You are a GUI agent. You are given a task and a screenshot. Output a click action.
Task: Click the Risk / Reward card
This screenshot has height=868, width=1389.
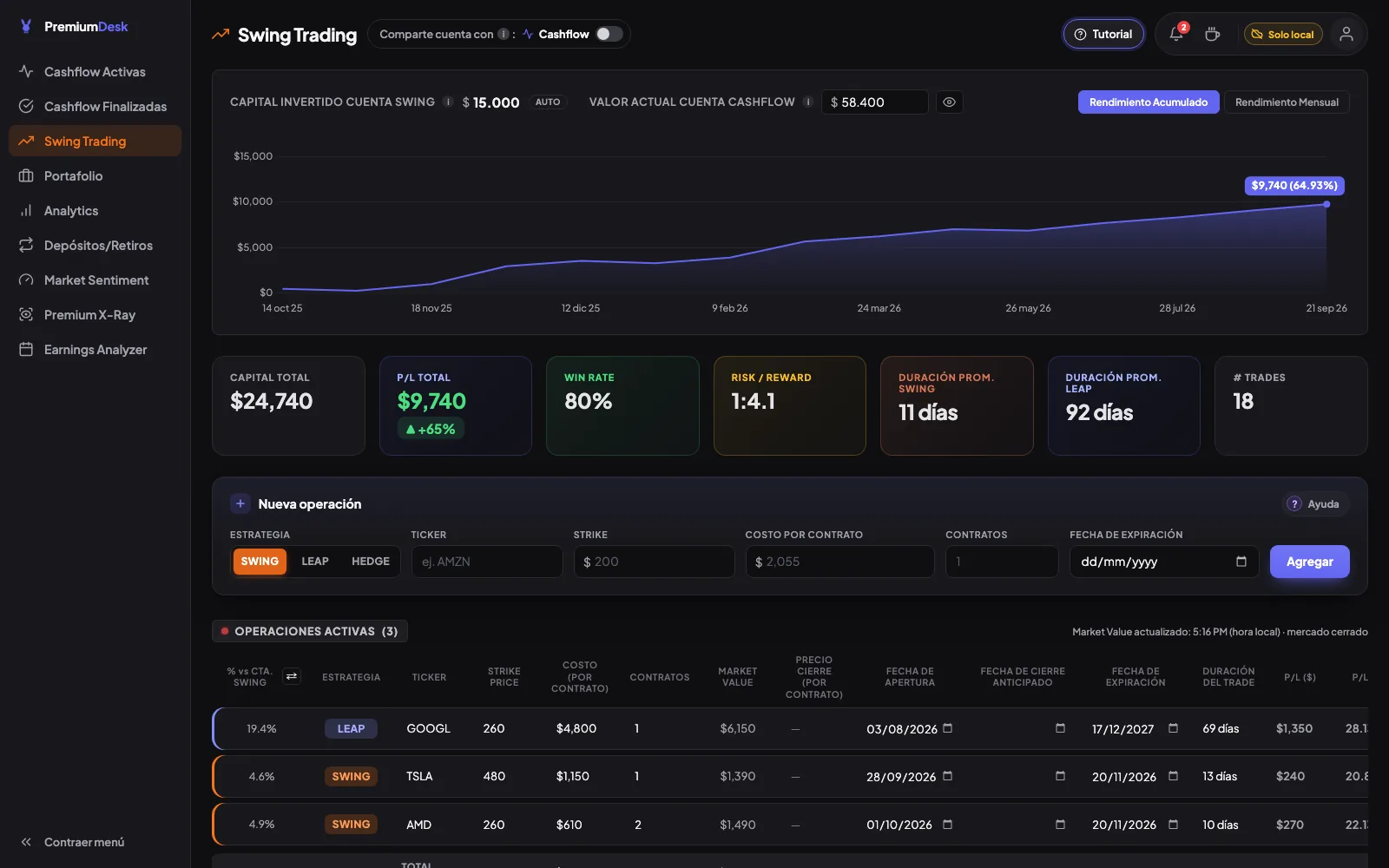pos(790,405)
